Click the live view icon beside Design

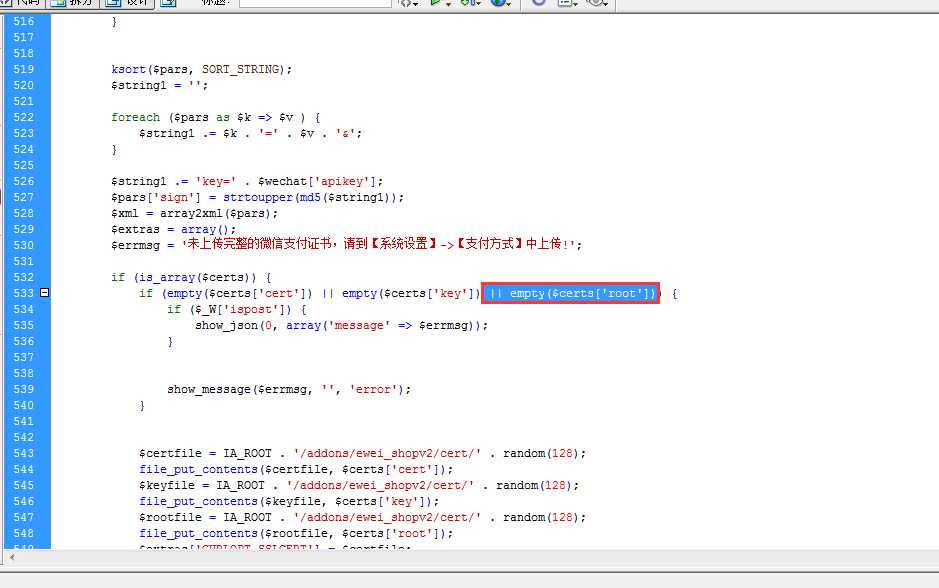pos(169,3)
